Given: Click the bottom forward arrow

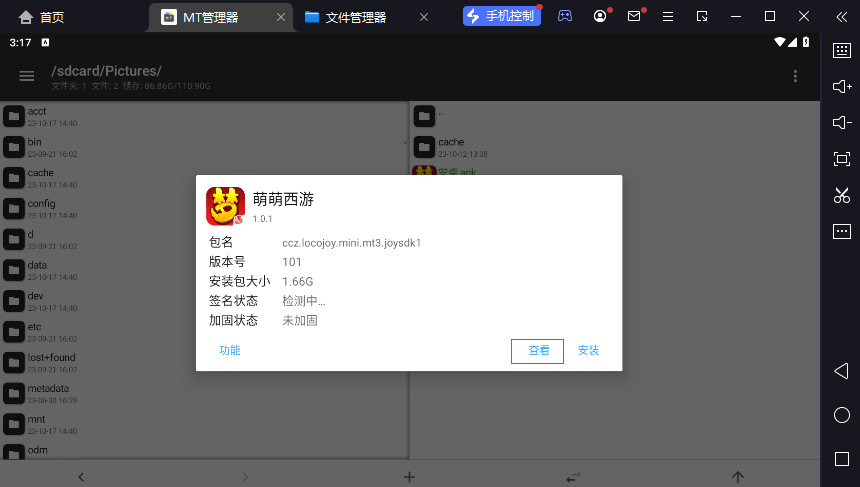Looking at the screenshot, I should (x=245, y=477).
